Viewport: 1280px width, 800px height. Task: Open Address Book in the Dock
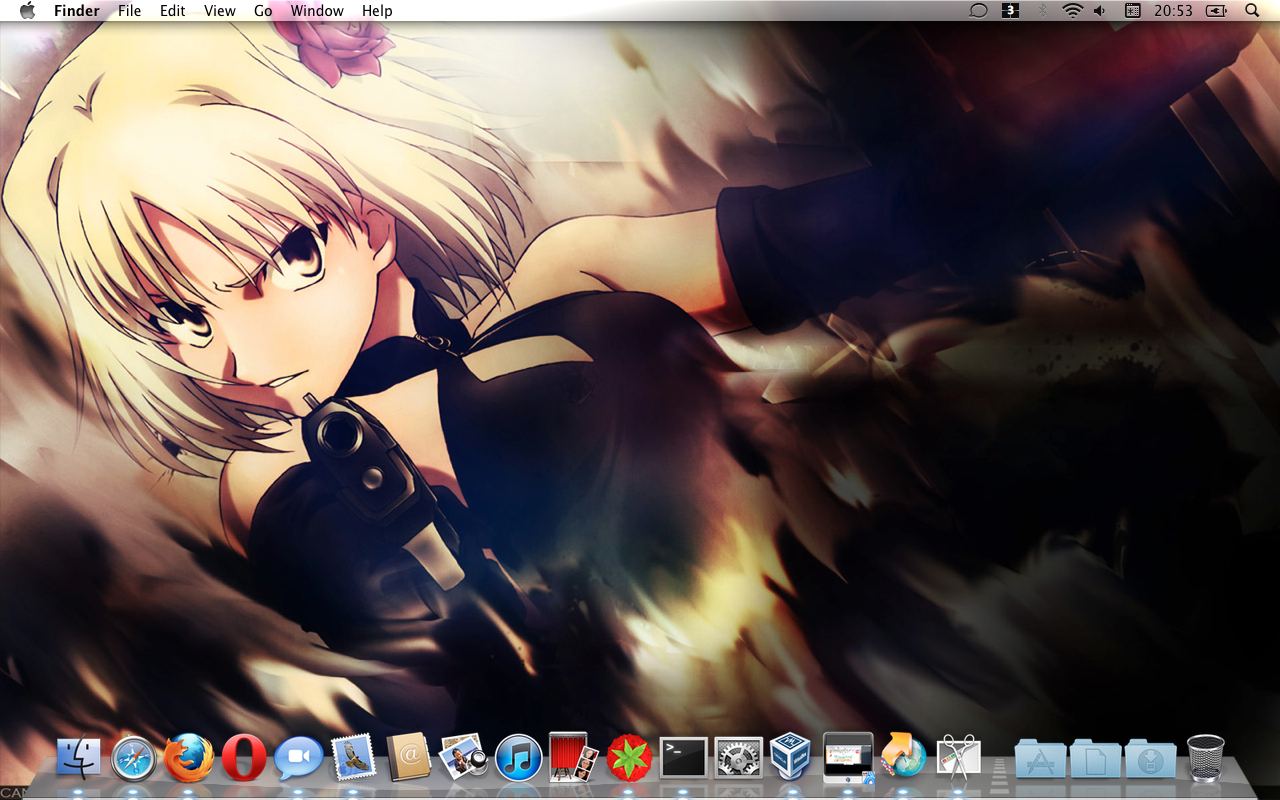(408, 757)
